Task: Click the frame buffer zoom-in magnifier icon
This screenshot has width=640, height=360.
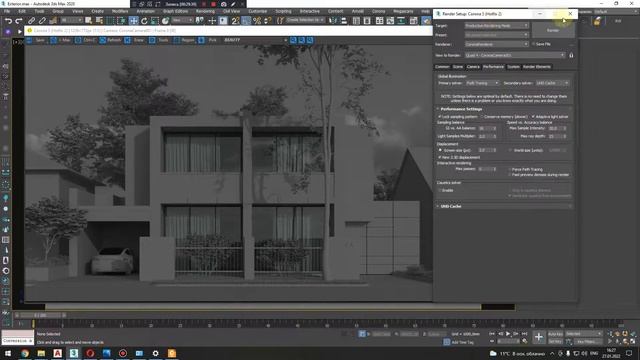Action: tap(293, 40)
